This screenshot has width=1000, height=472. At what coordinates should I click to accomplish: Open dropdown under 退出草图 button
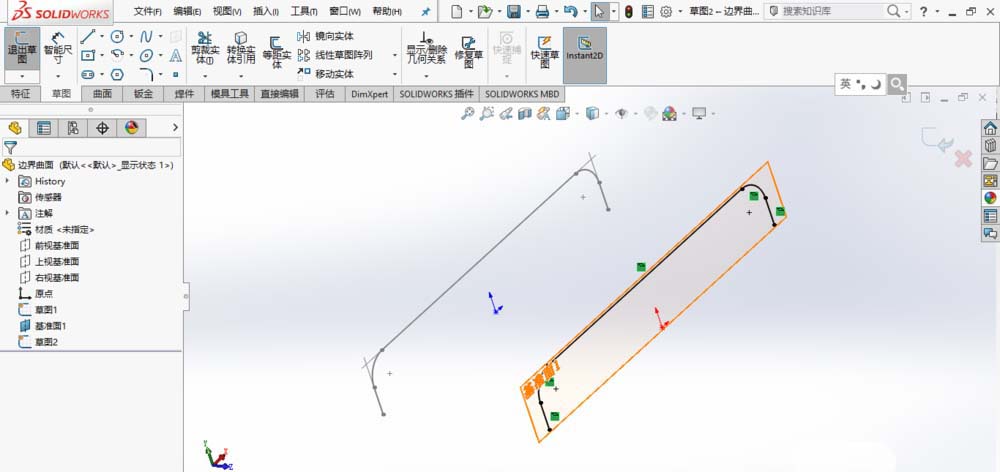(x=22, y=77)
